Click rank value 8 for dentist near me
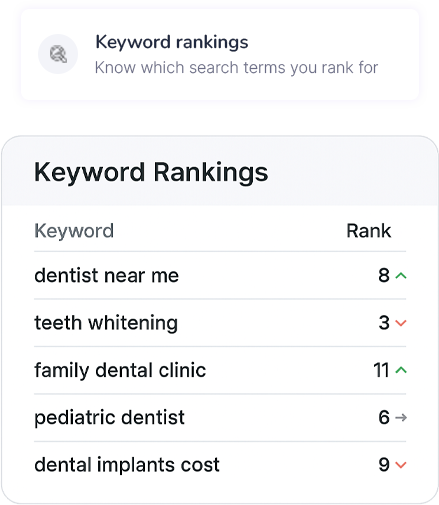Image resolution: width=439 pixels, height=505 pixels. click(x=384, y=275)
